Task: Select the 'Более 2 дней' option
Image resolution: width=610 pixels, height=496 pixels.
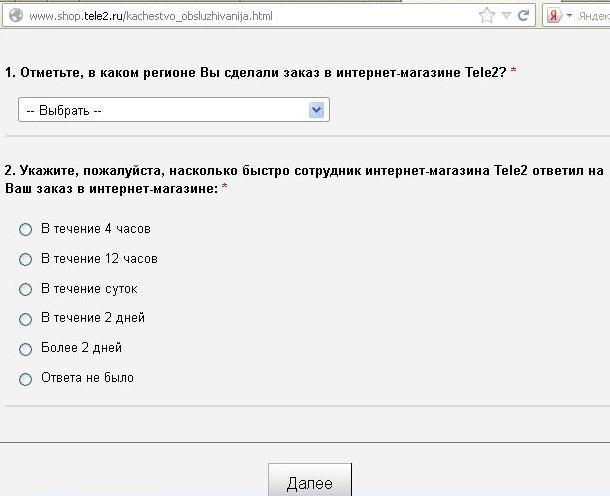Action: coord(26,349)
